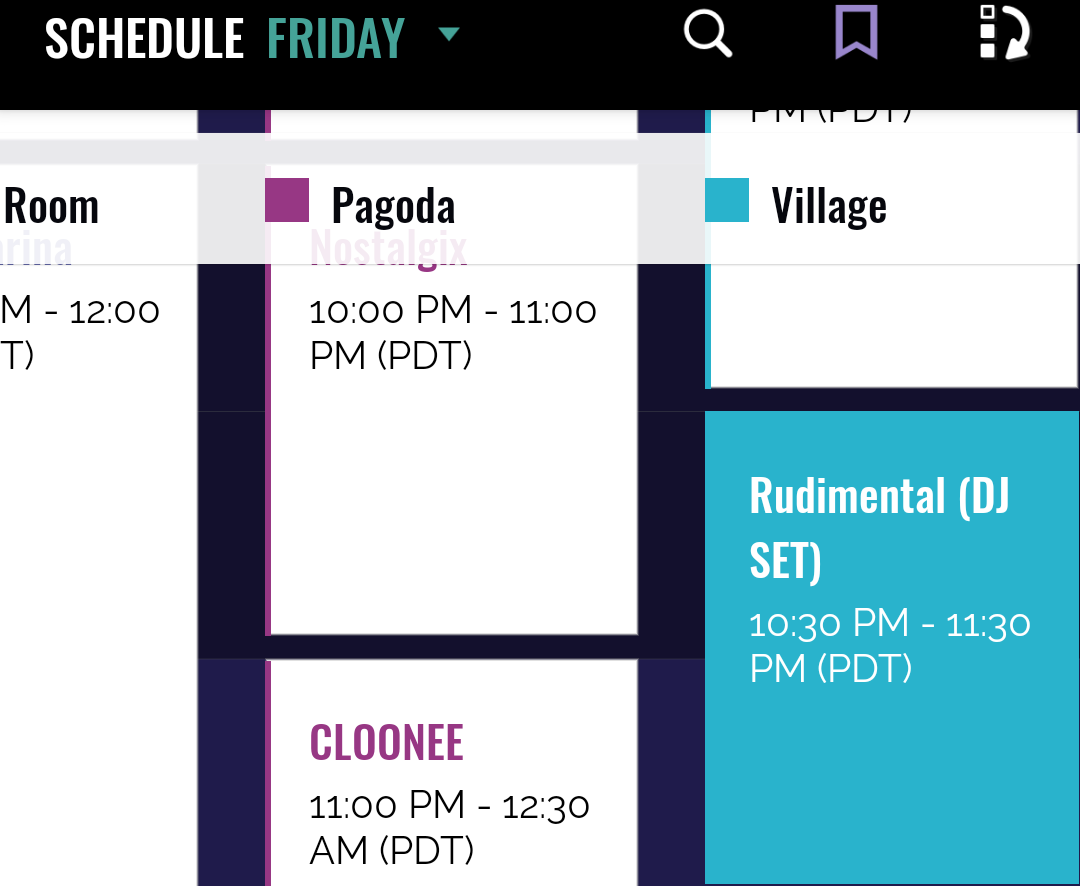This screenshot has width=1080, height=886.
Task: Open the CLOONEE set link
Action: tap(387, 742)
